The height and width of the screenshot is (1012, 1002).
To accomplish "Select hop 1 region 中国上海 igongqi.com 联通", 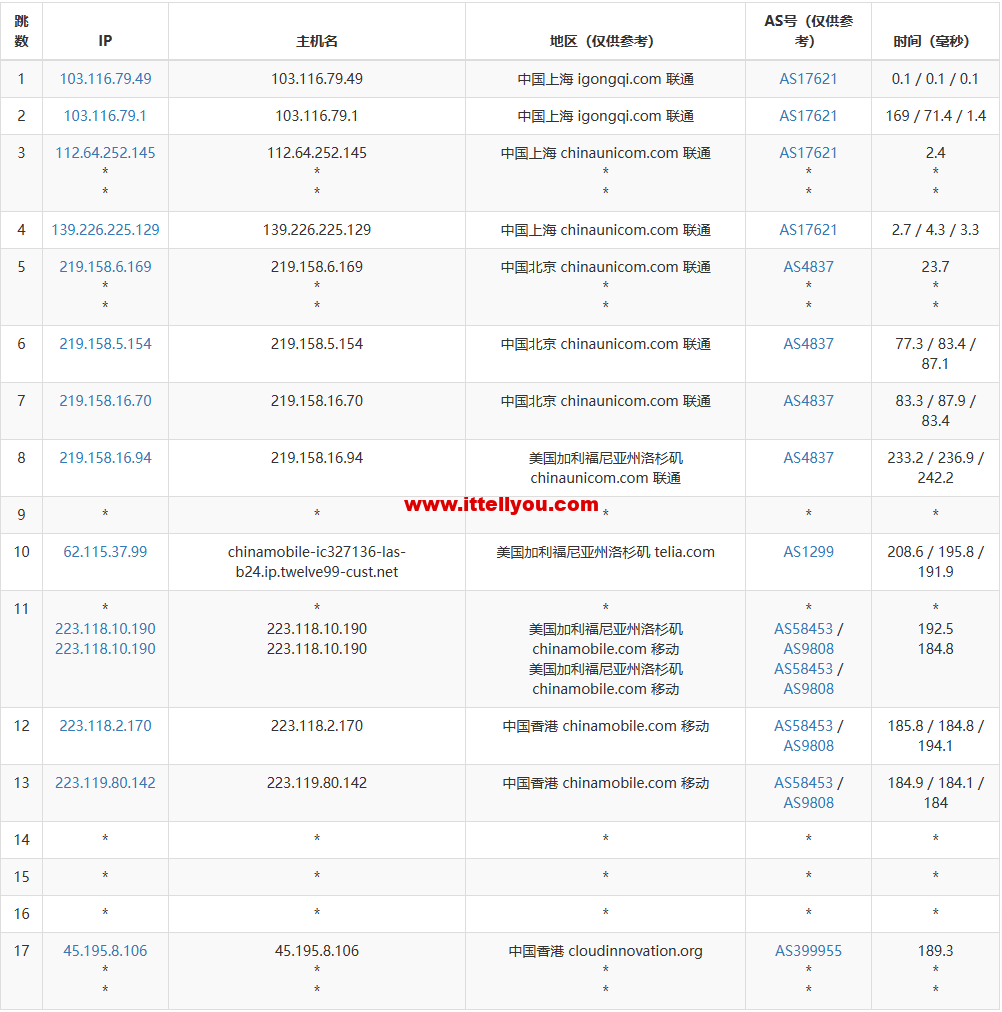I will point(605,79).
